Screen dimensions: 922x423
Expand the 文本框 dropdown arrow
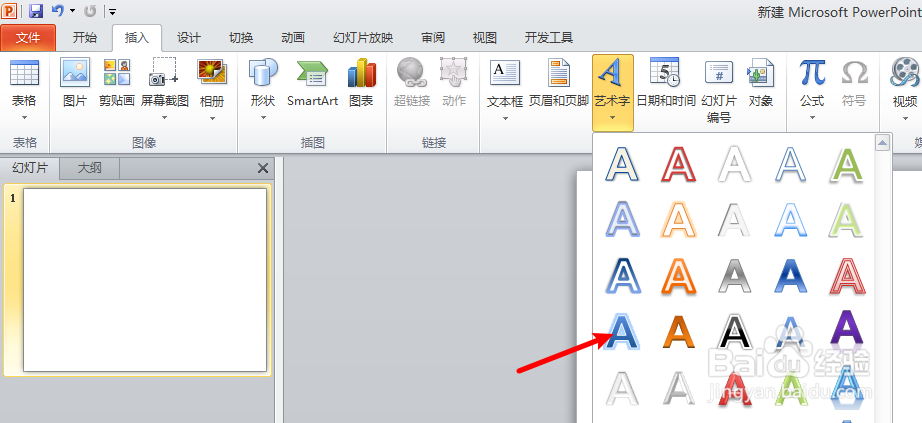(505, 118)
